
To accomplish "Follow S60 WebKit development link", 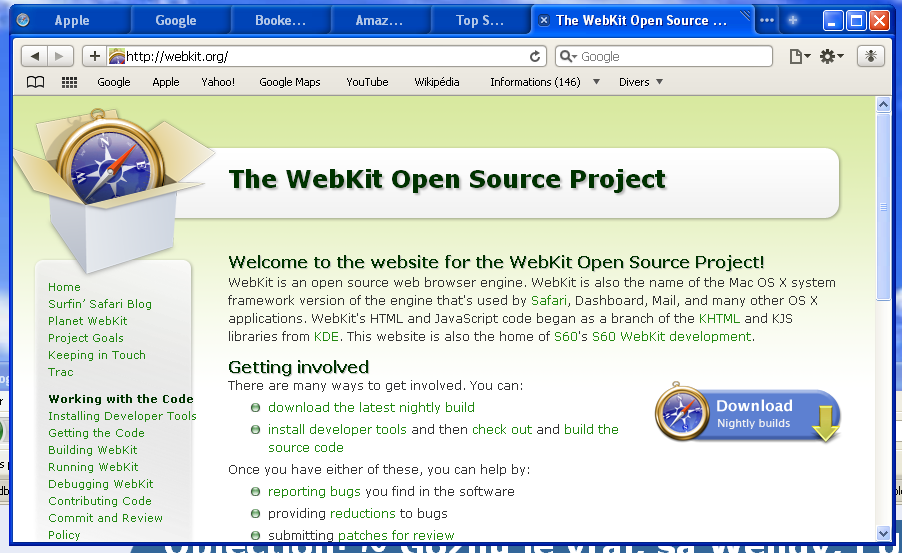I will pyautogui.click(x=671, y=337).
